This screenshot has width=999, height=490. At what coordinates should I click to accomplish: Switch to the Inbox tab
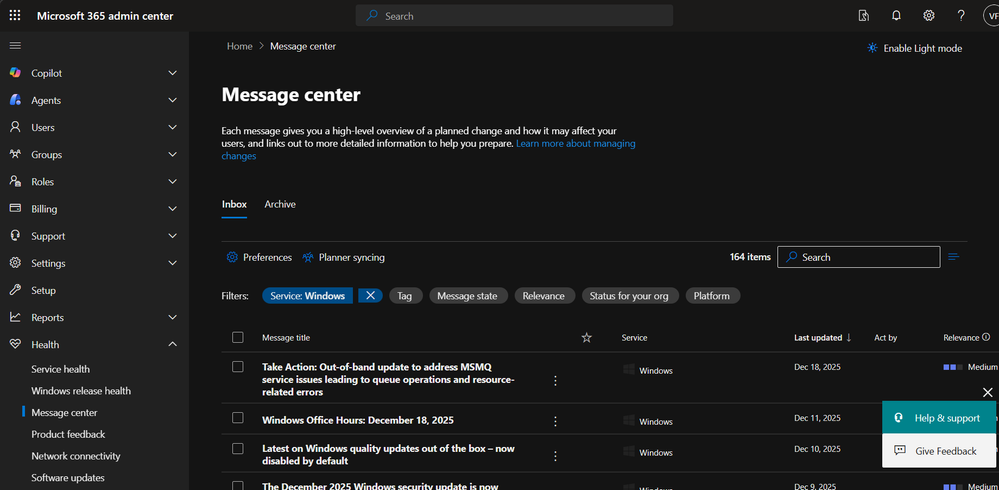point(234,205)
